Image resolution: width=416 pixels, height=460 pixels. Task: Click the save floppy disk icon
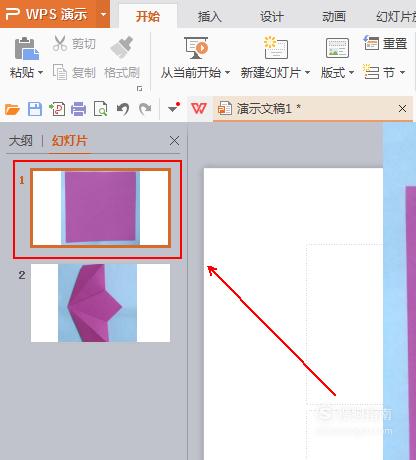point(35,109)
